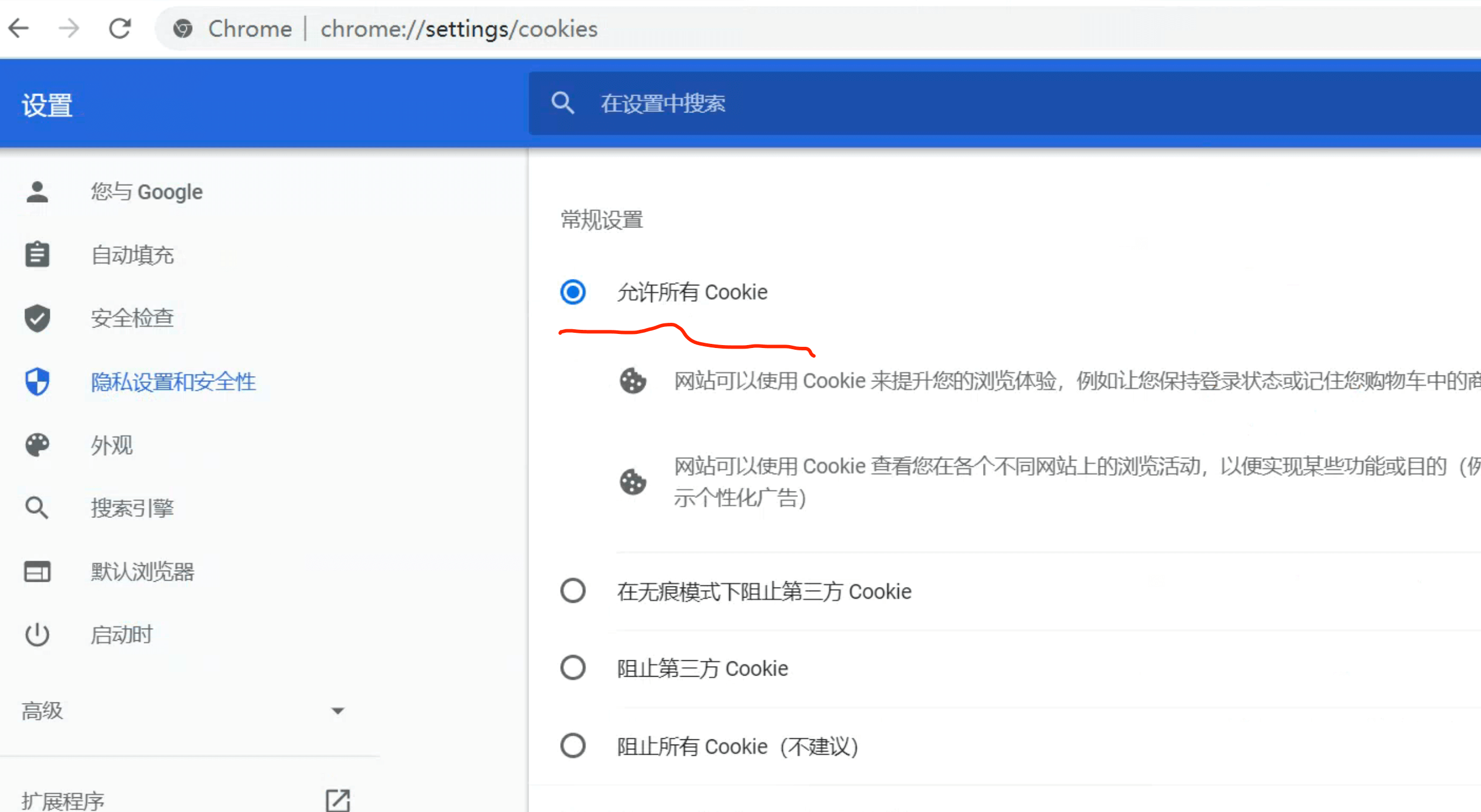Select 阻止所有 Cookie (不建议) option
The image size is (1481, 812).
click(572, 746)
